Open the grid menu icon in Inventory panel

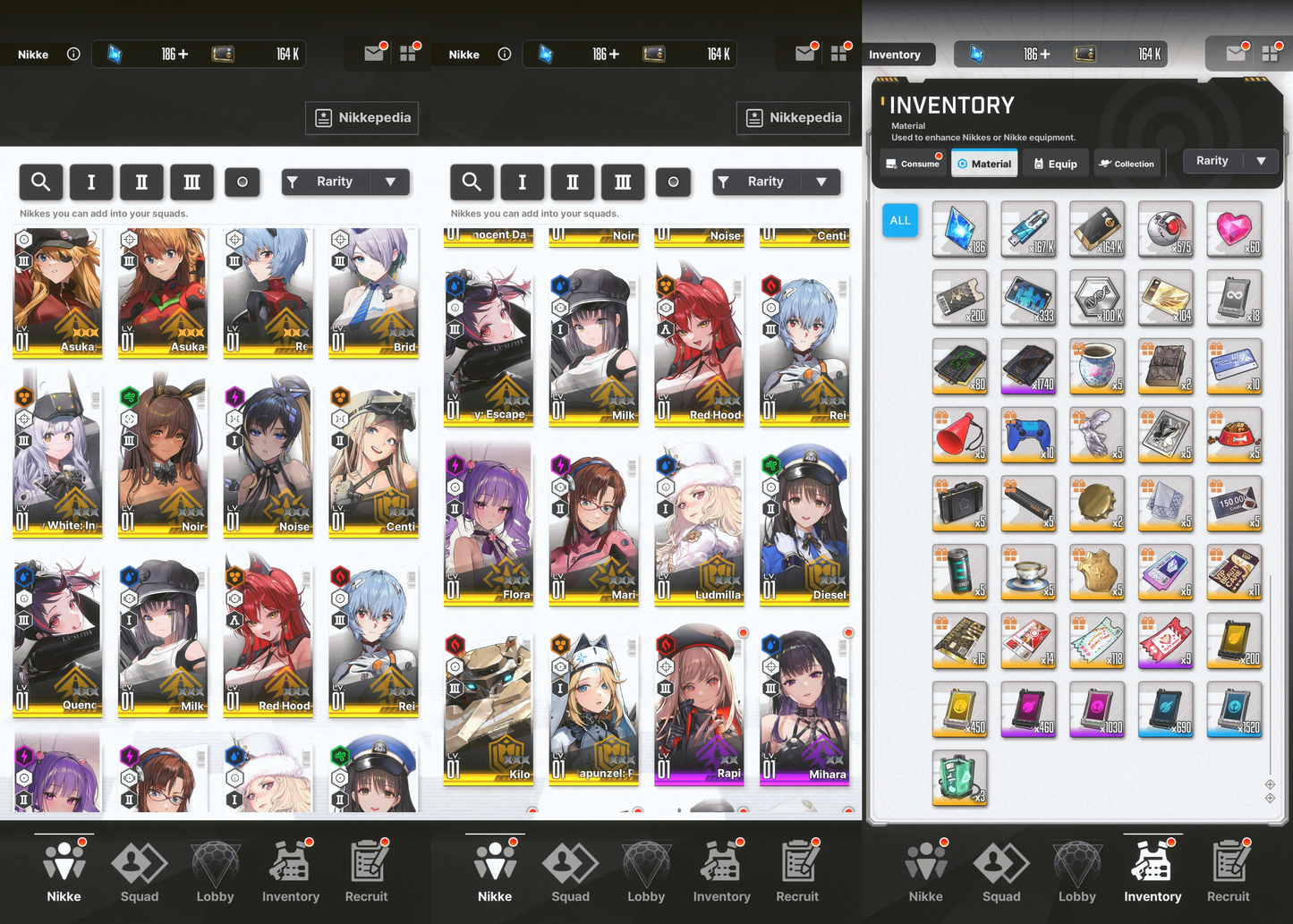tap(1270, 54)
